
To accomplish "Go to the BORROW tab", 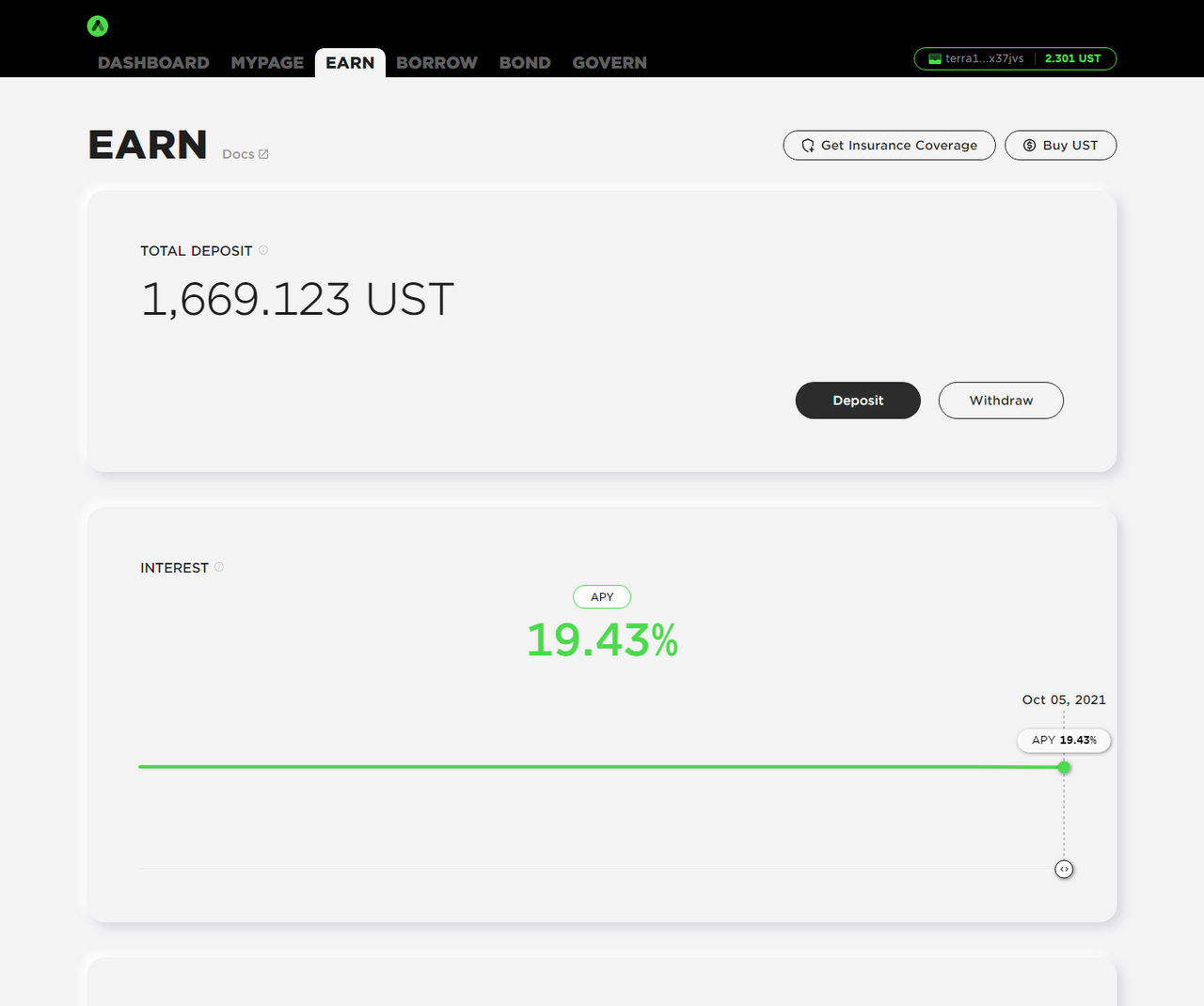I will [x=436, y=63].
